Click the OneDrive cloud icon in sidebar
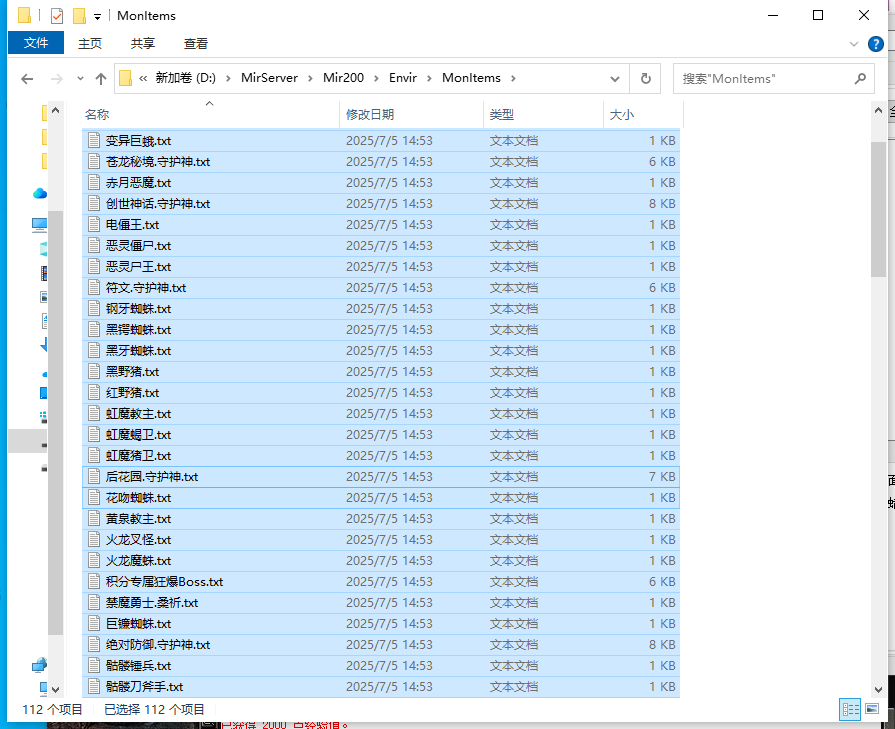 click(39, 194)
